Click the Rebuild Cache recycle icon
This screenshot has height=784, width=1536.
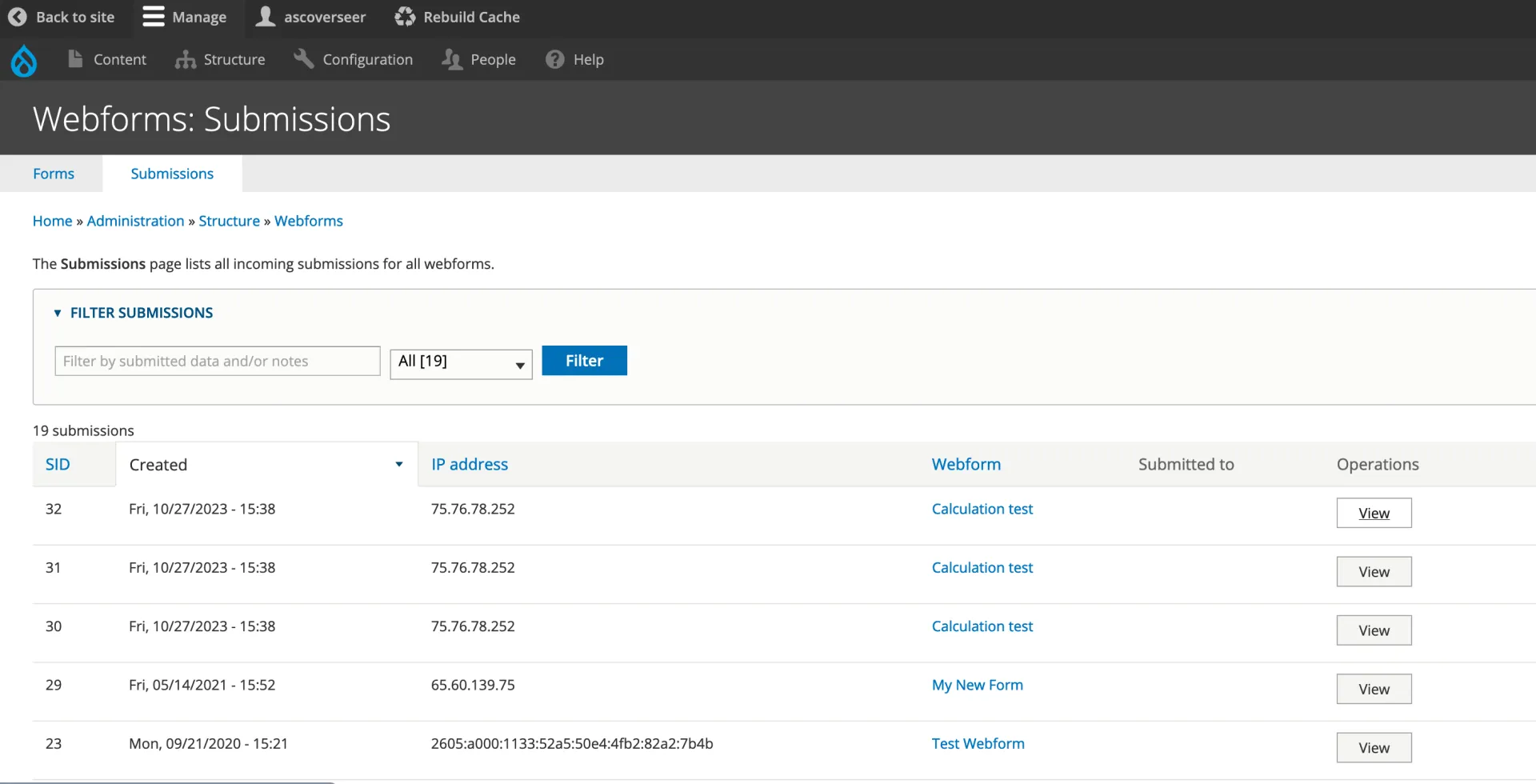tap(405, 17)
